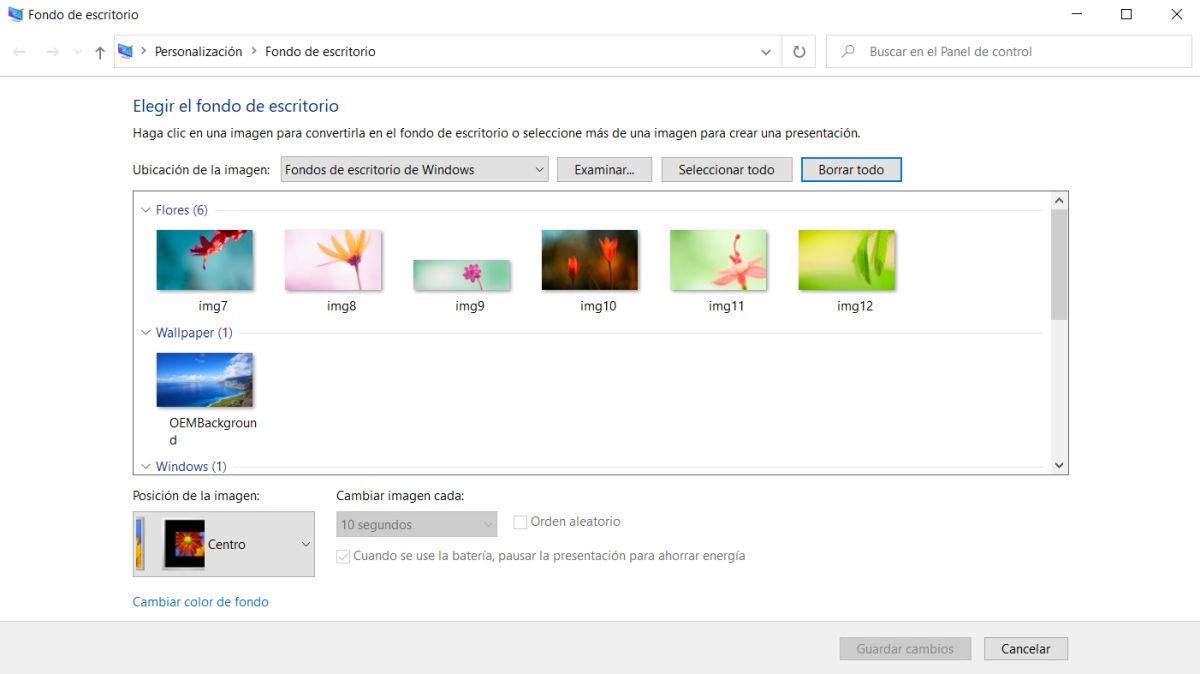Click the Control Panel icon in the address bar

[124, 50]
